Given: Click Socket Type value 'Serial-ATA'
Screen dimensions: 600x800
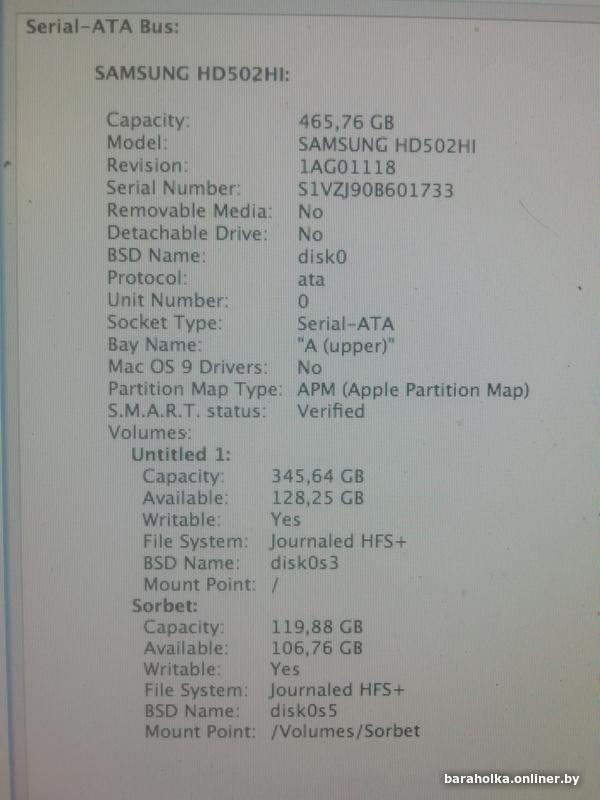Looking at the screenshot, I should click(x=345, y=324).
